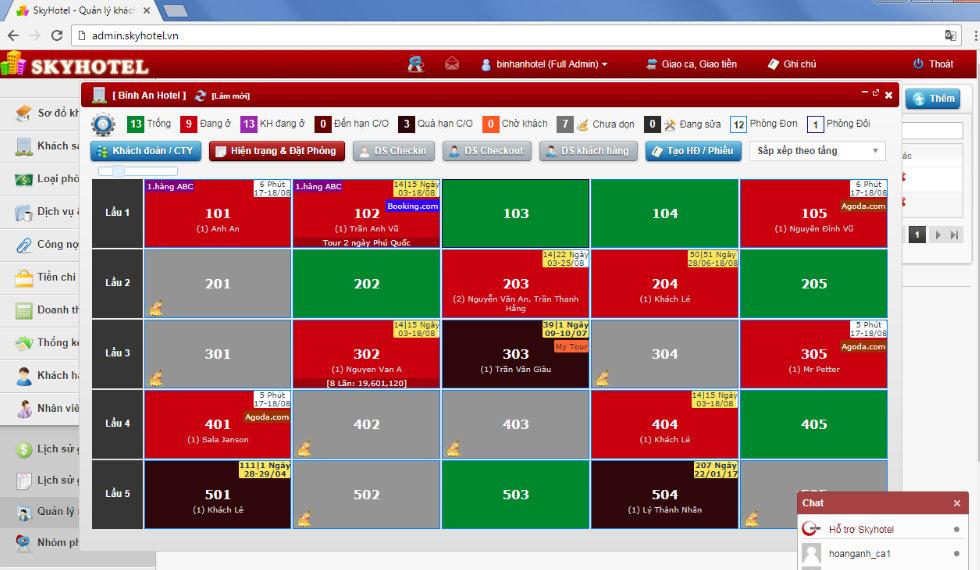Select green vacant room 103
Image resolution: width=980 pixels, height=570 pixels.
tap(516, 213)
